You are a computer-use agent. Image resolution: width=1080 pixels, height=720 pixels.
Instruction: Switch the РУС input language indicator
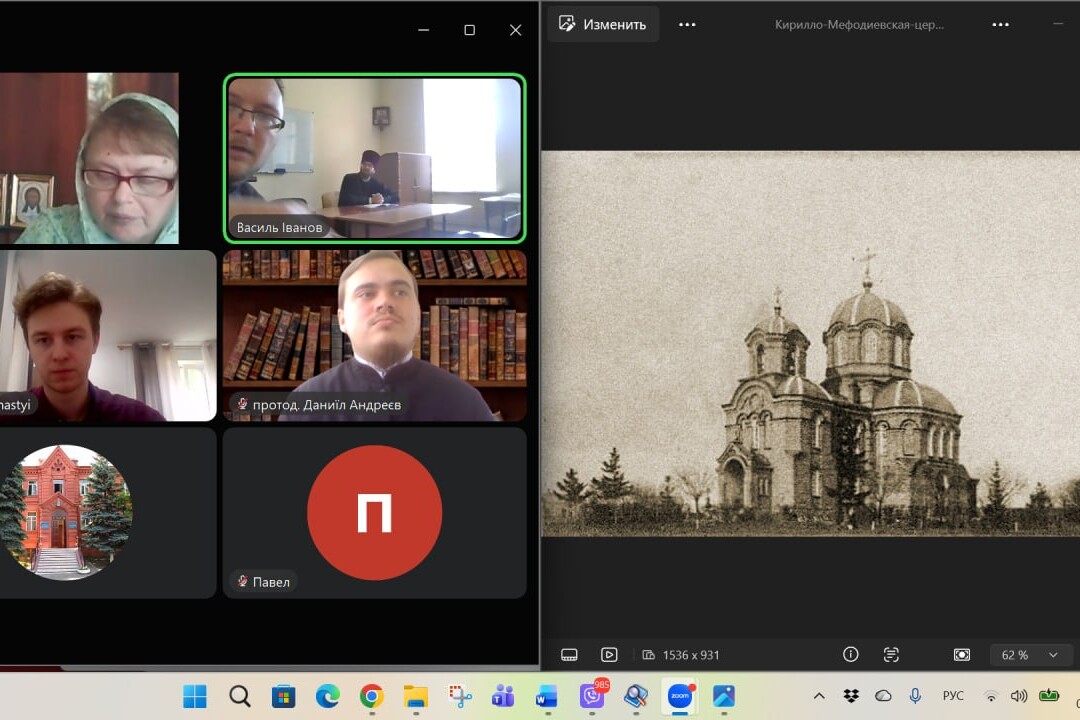click(953, 696)
